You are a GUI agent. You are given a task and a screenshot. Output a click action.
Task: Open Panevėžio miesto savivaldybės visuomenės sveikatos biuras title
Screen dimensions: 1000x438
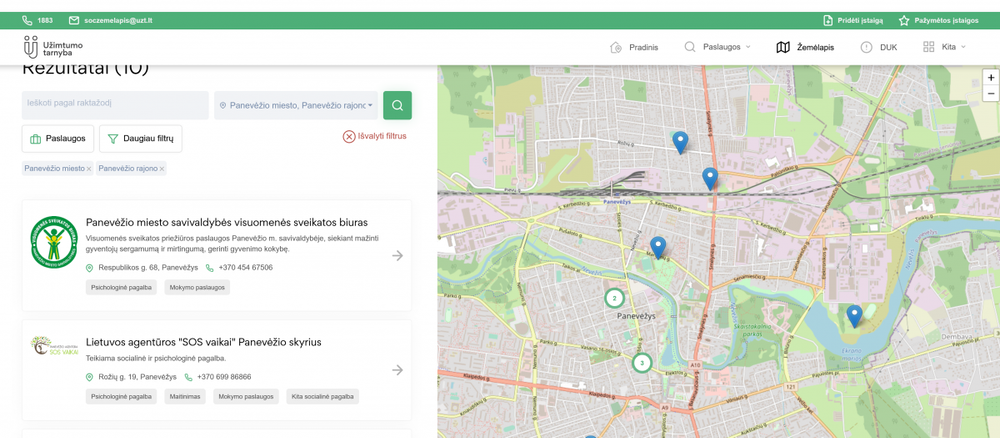click(x=226, y=223)
